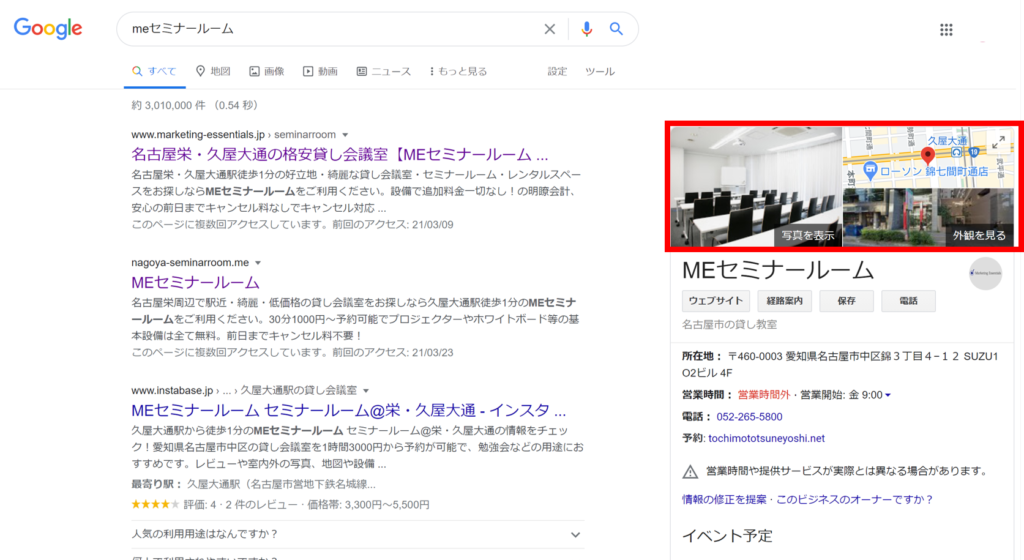1024x560 pixels.
Task: Open the Google apps grid icon
Action: pyautogui.click(x=946, y=29)
